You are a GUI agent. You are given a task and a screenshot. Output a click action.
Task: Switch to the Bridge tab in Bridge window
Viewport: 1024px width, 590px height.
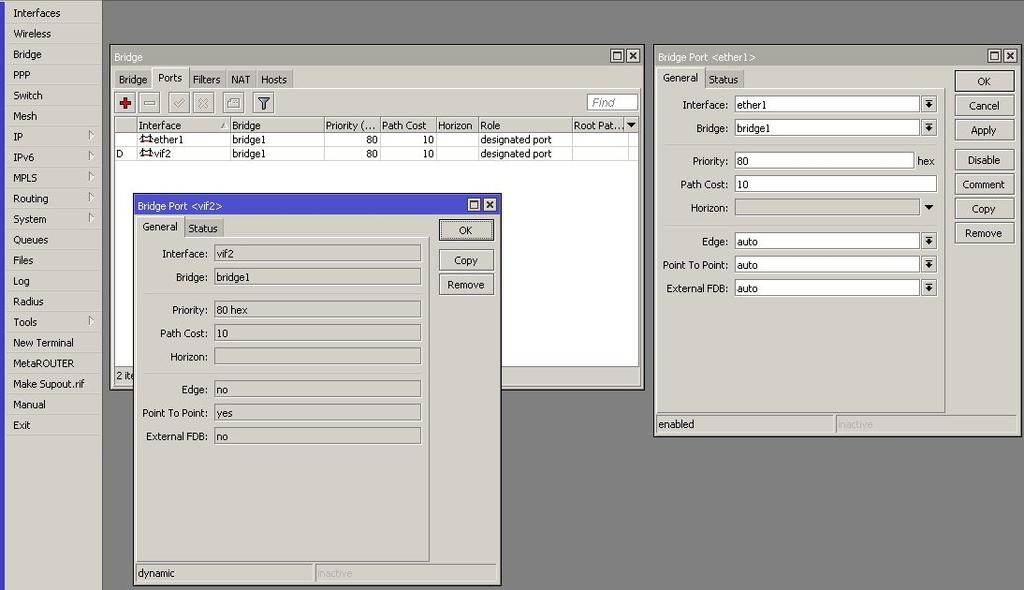[133, 79]
